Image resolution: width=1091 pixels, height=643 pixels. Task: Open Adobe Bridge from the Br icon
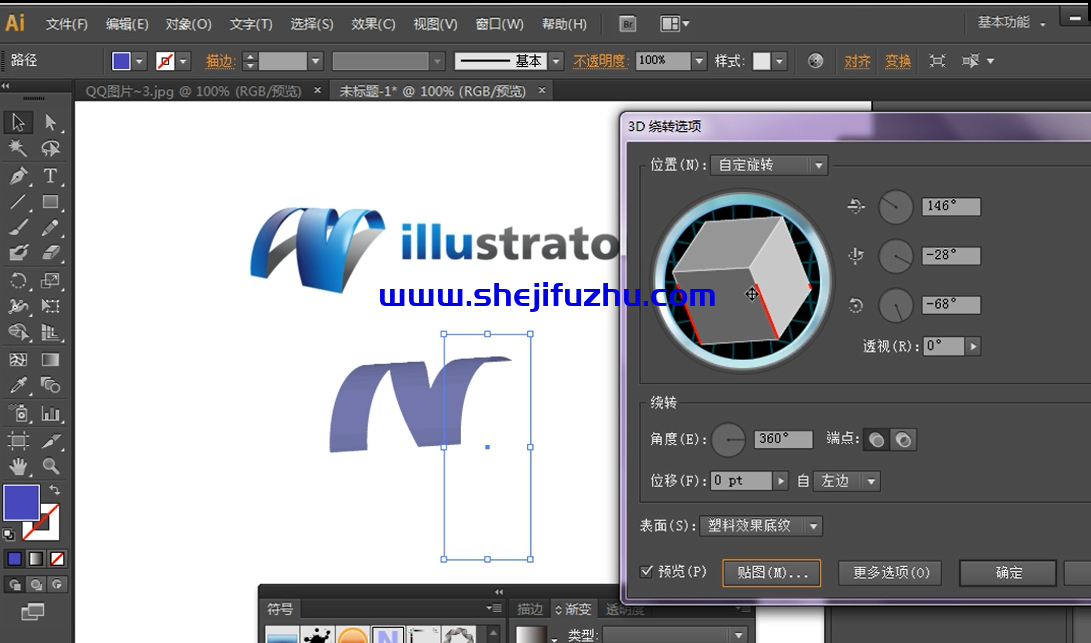628,24
